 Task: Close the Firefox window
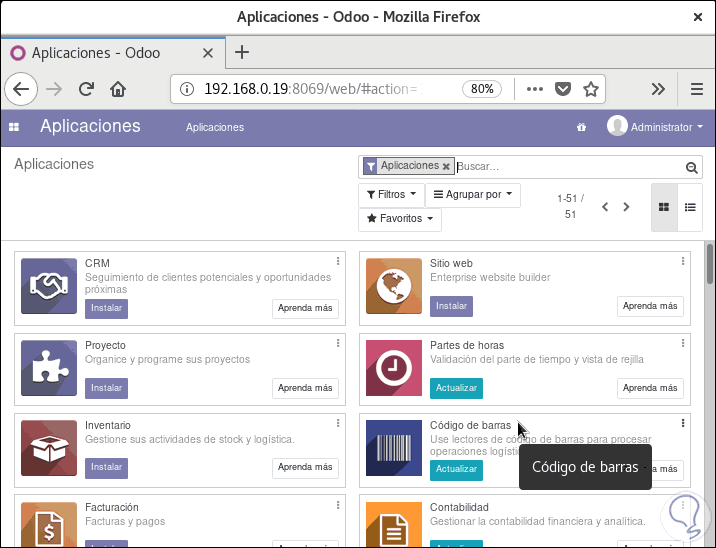[x=697, y=17]
